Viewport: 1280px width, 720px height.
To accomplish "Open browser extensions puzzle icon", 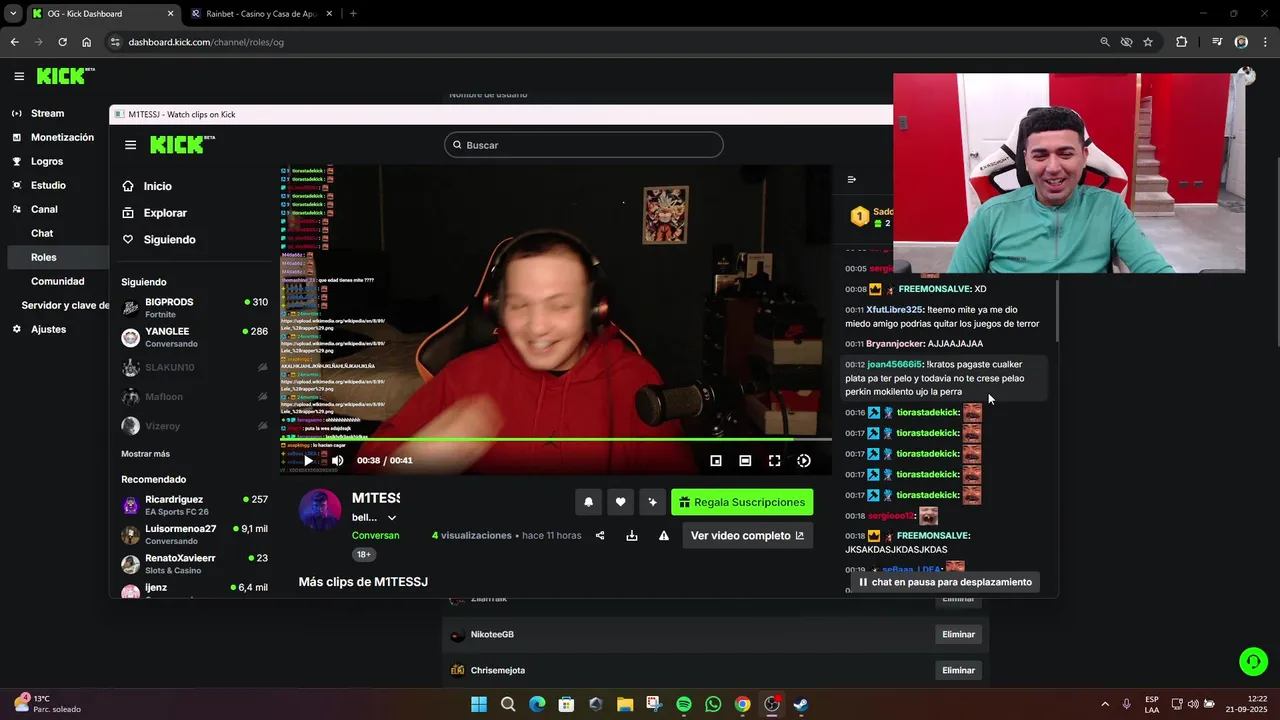I will [1182, 42].
